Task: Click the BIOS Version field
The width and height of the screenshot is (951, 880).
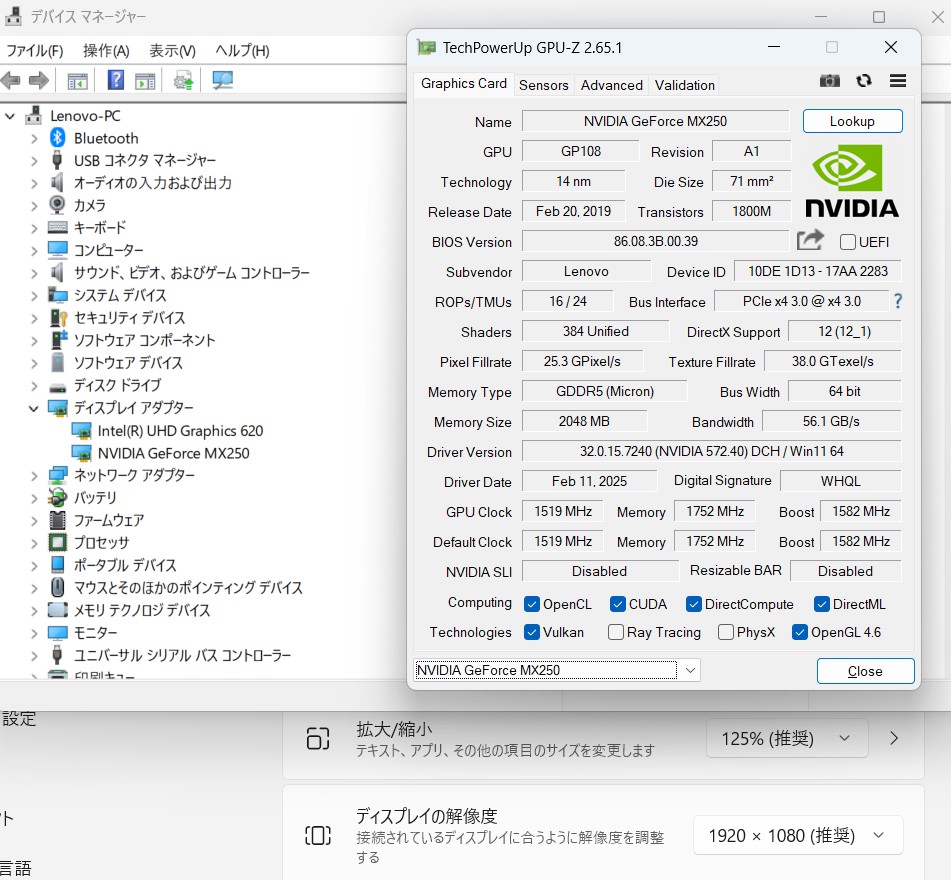Action: pyautogui.click(x=655, y=241)
